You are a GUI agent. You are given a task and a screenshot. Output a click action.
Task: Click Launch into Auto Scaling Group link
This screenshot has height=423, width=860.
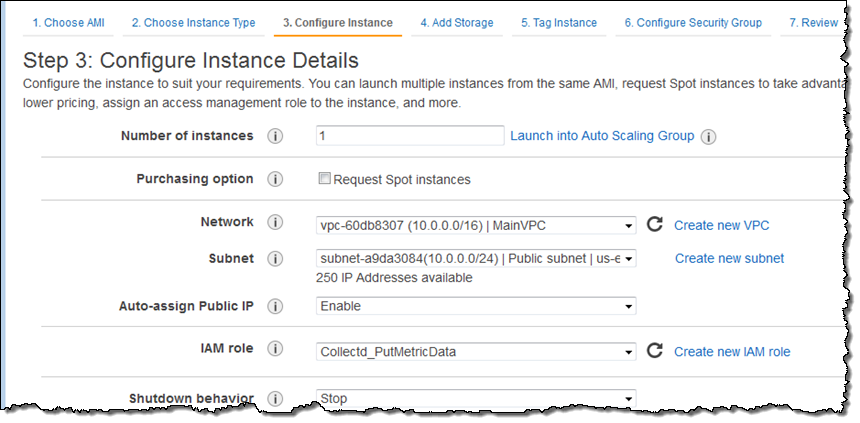pos(602,136)
